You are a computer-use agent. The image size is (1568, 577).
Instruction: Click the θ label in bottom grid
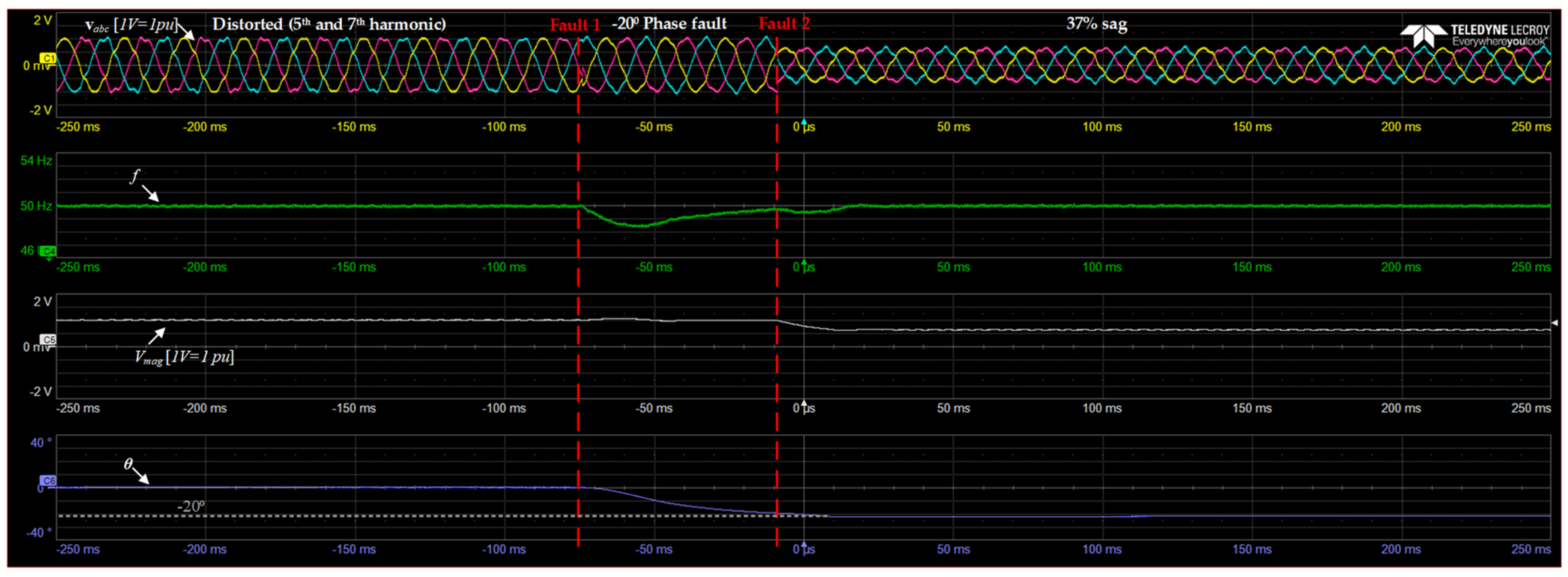pos(128,464)
